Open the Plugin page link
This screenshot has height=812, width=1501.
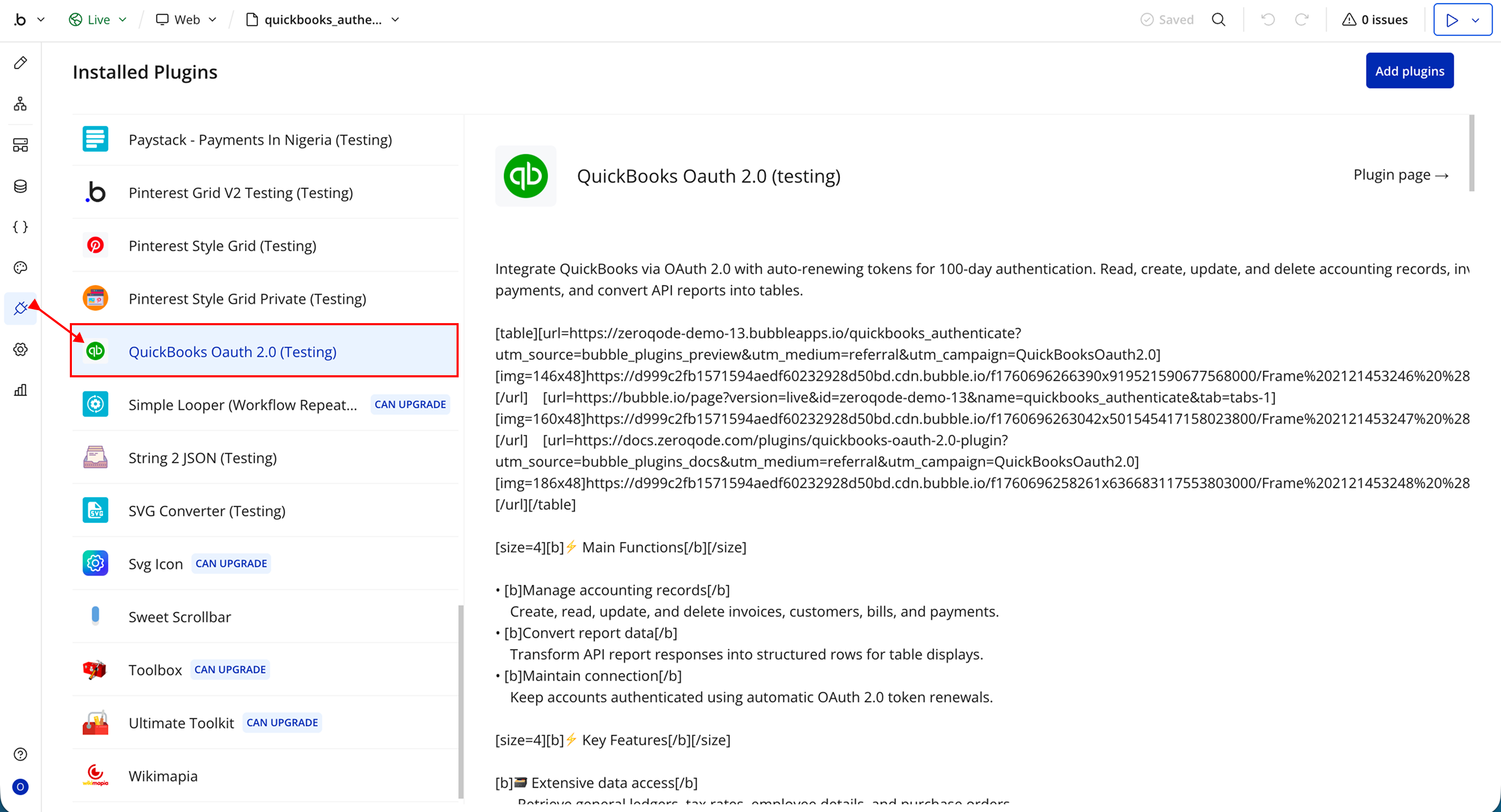coord(1400,175)
